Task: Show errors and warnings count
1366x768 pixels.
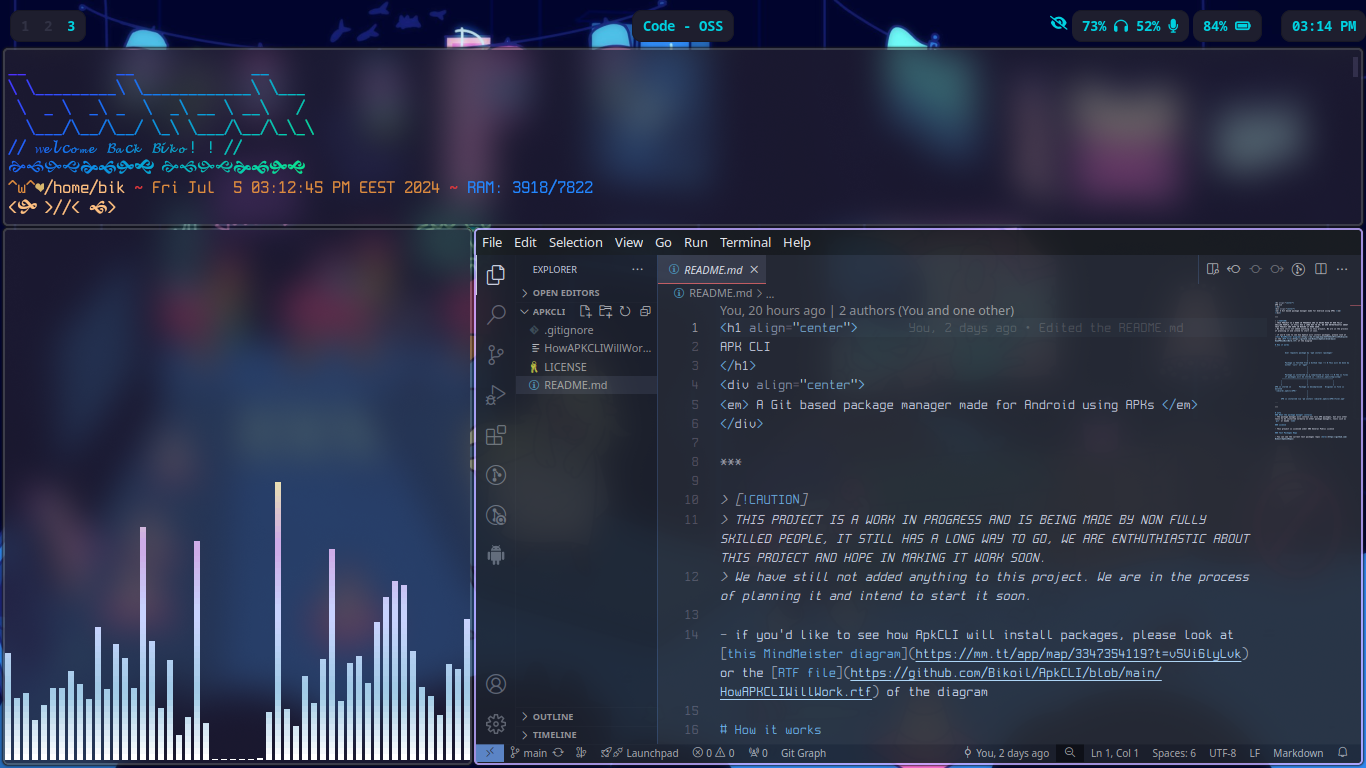Action: tap(714, 753)
